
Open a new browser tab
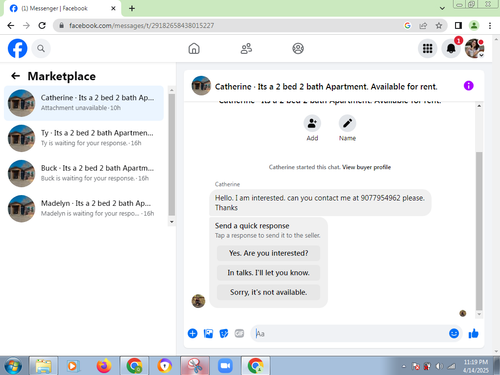click(132, 8)
